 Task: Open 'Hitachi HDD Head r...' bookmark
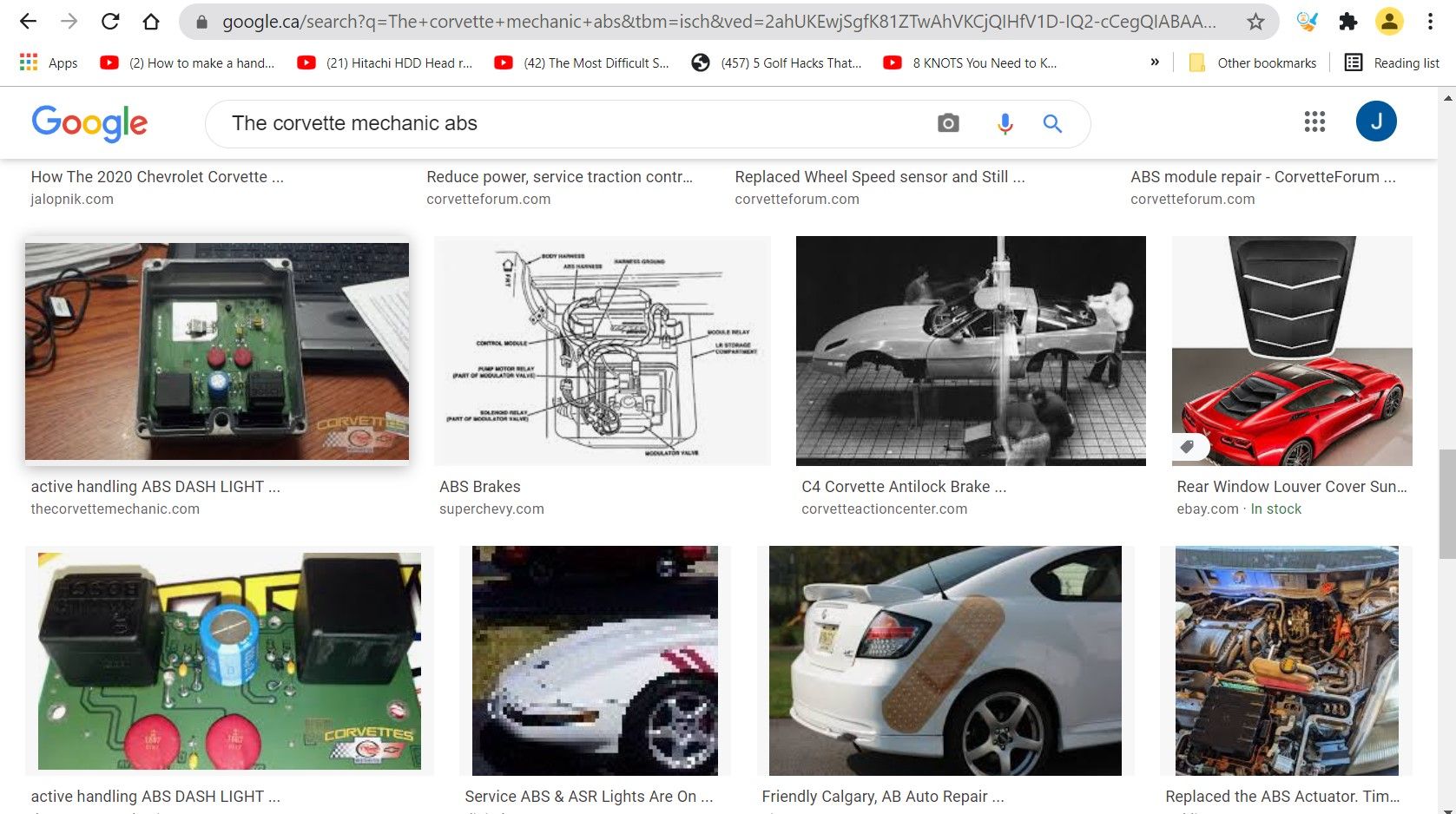(x=385, y=62)
